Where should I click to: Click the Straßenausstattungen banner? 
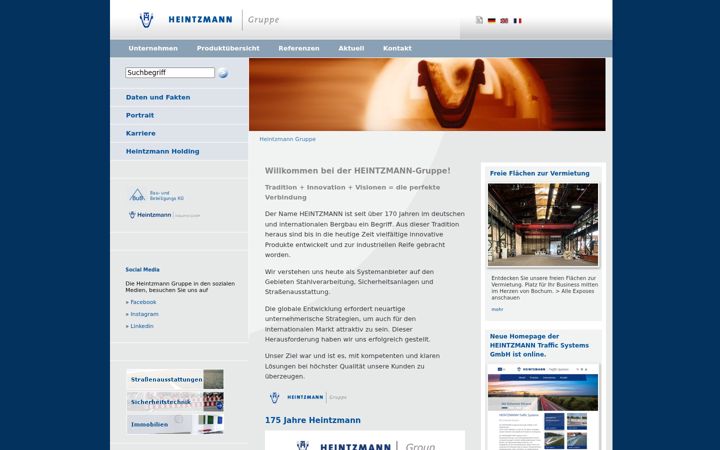[175, 379]
